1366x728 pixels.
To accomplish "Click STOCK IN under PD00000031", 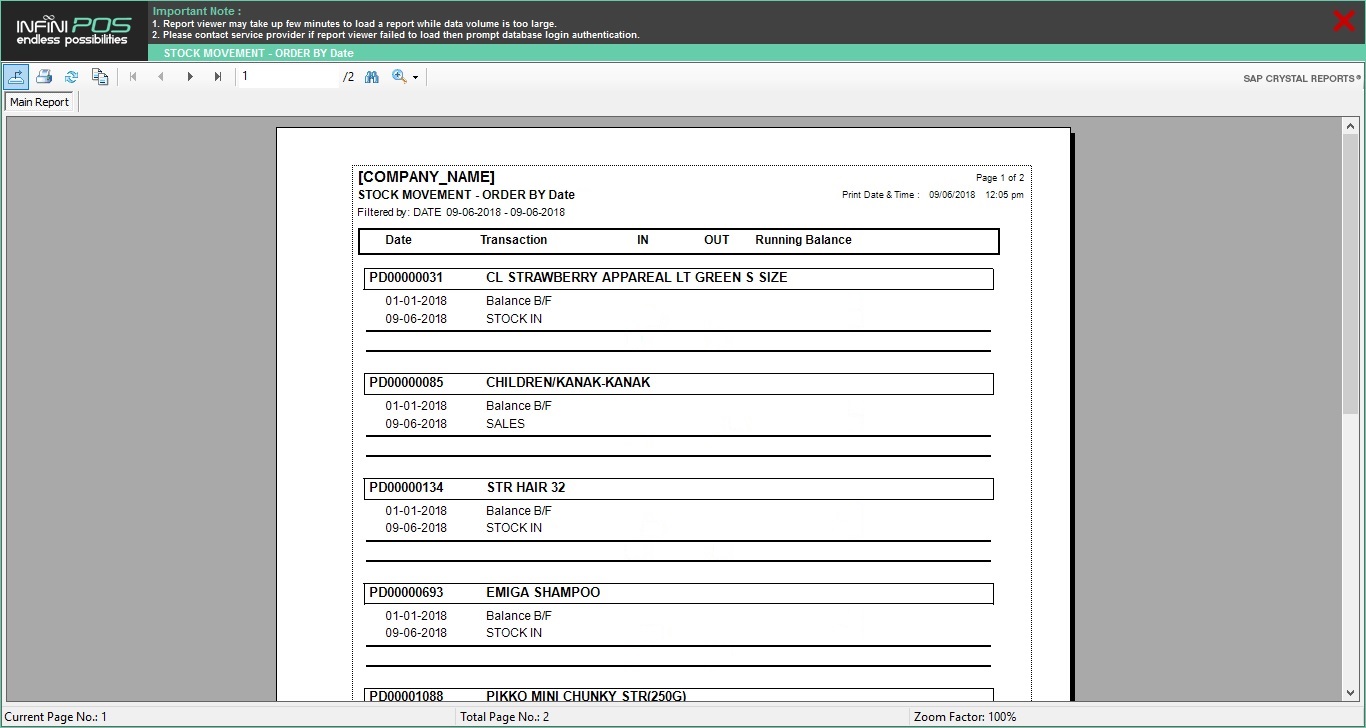I will 514,319.
